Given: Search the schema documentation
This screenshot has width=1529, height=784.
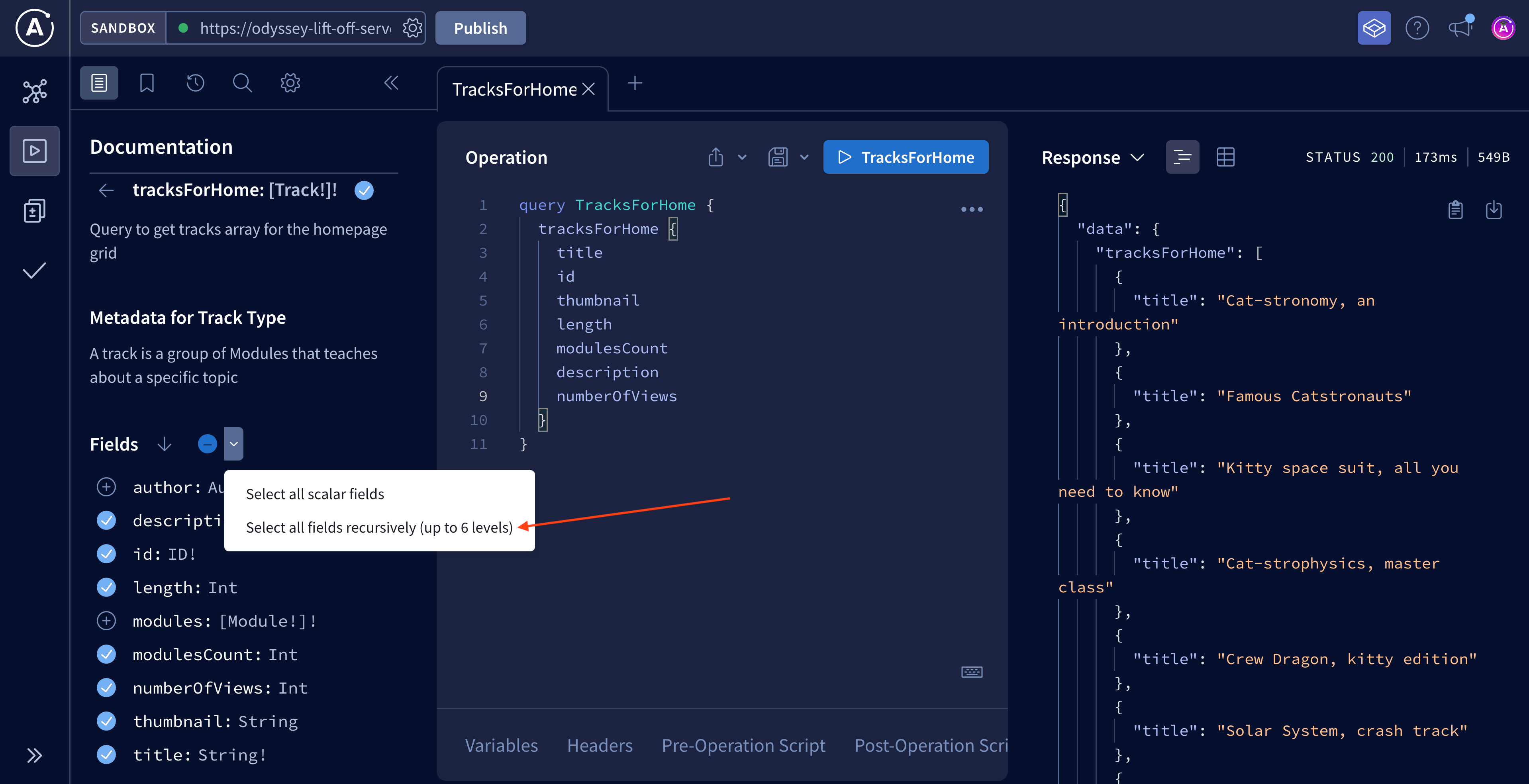Looking at the screenshot, I should (x=242, y=83).
